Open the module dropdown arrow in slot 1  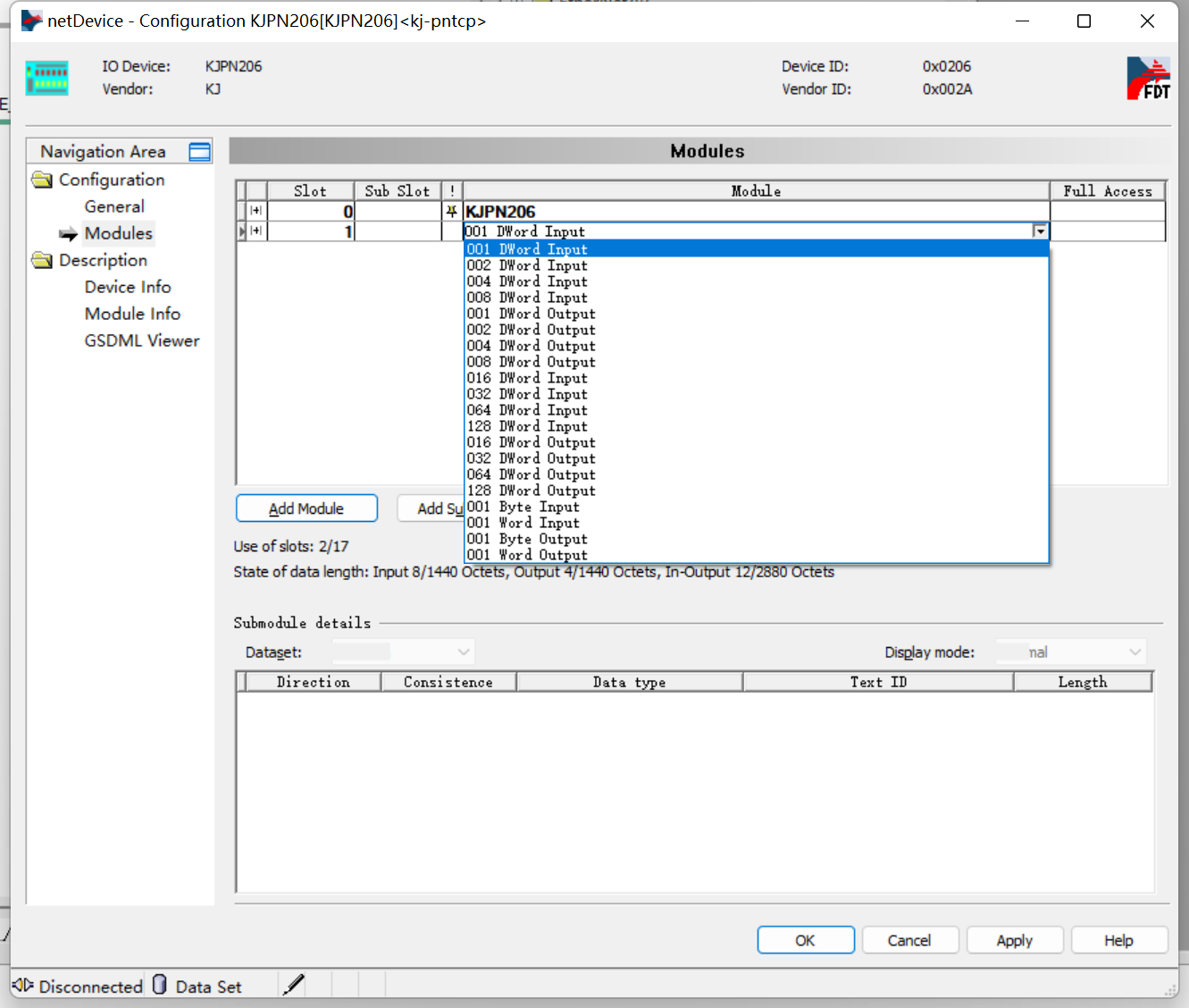[1040, 231]
